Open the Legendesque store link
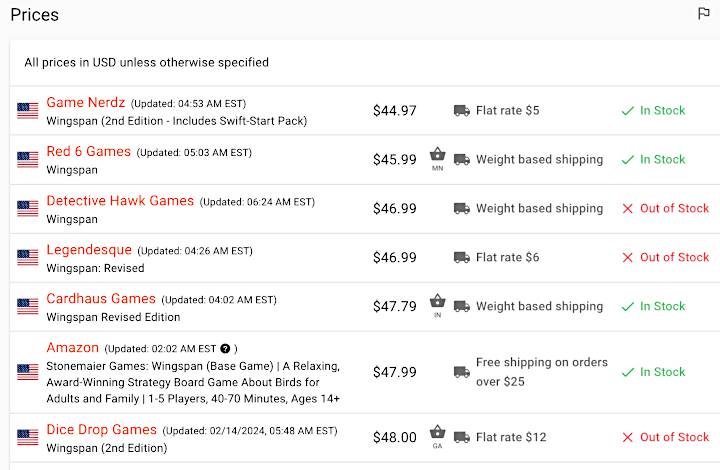720x470 pixels. [89, 250]
